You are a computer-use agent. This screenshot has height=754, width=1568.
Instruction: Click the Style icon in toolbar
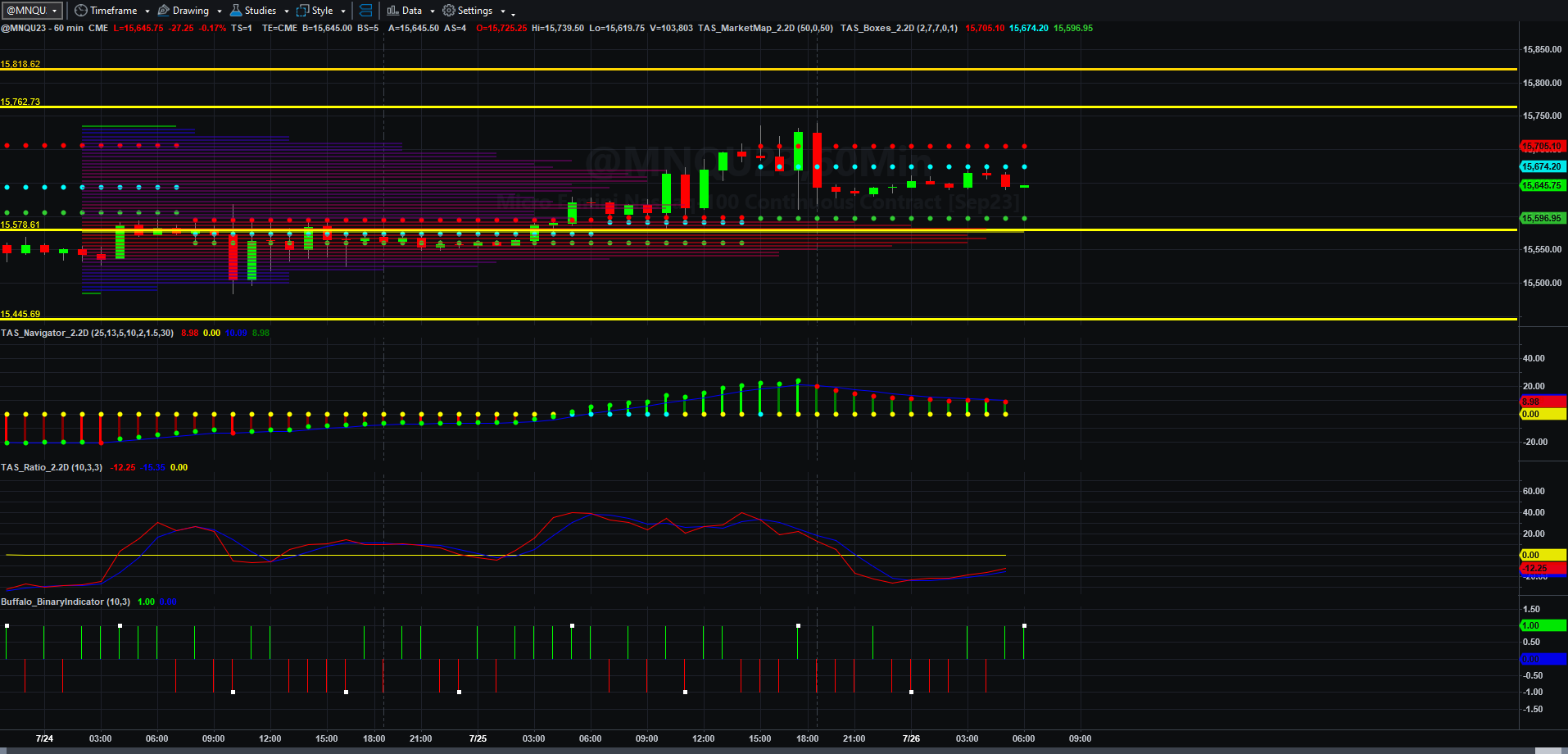(x=303, y=11)
